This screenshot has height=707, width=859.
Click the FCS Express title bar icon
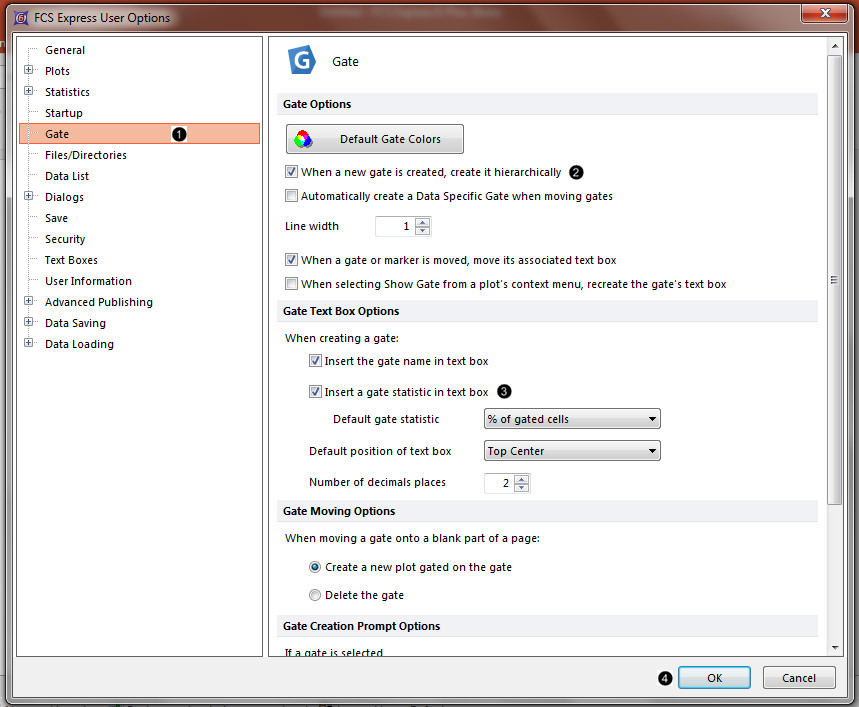click(x=21, y=17)
